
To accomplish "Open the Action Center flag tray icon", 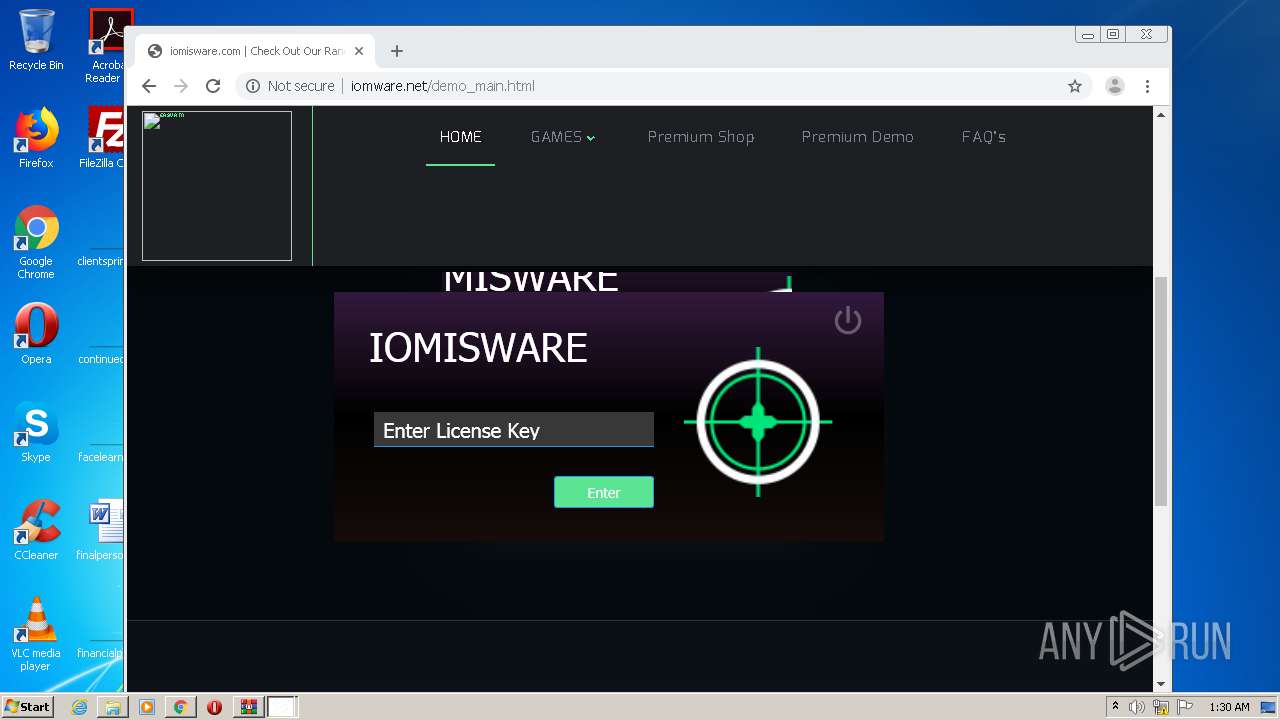I will pyautogui.click(x=1185, y=707).
